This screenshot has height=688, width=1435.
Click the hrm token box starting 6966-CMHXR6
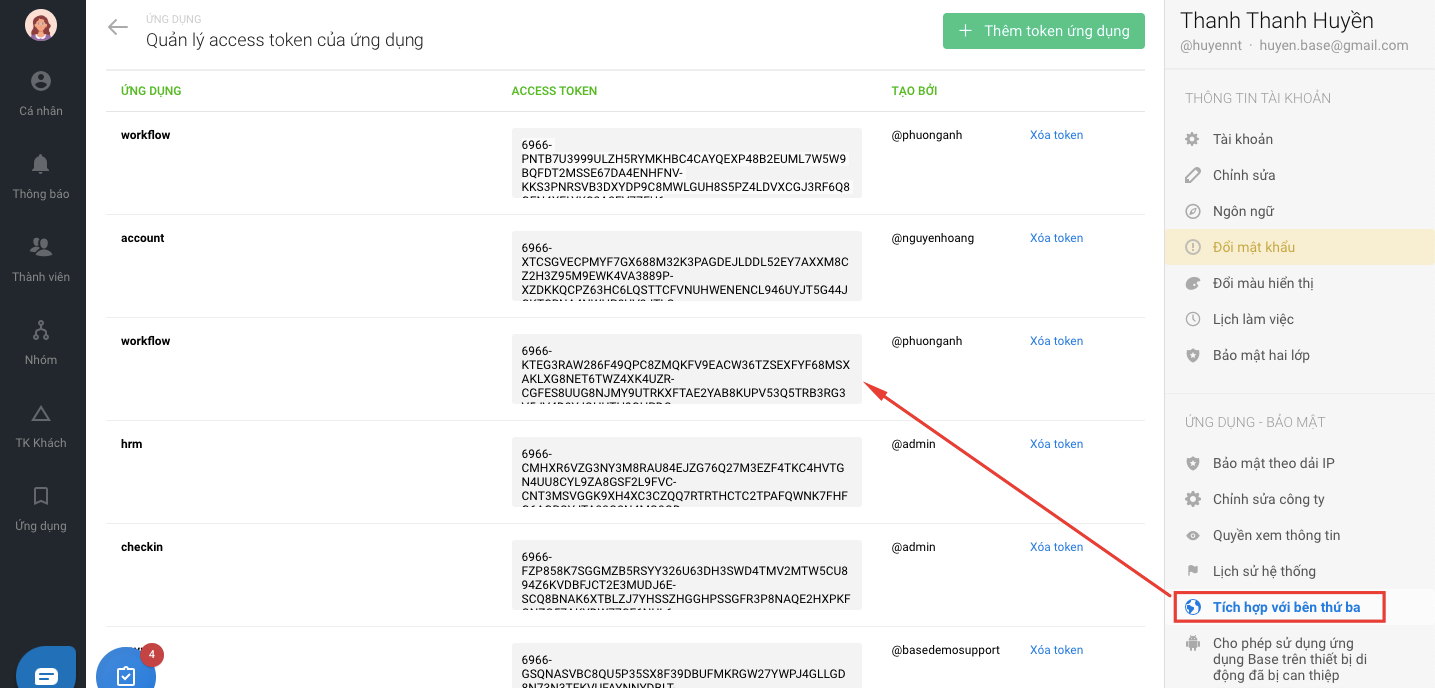coord(686,471)
